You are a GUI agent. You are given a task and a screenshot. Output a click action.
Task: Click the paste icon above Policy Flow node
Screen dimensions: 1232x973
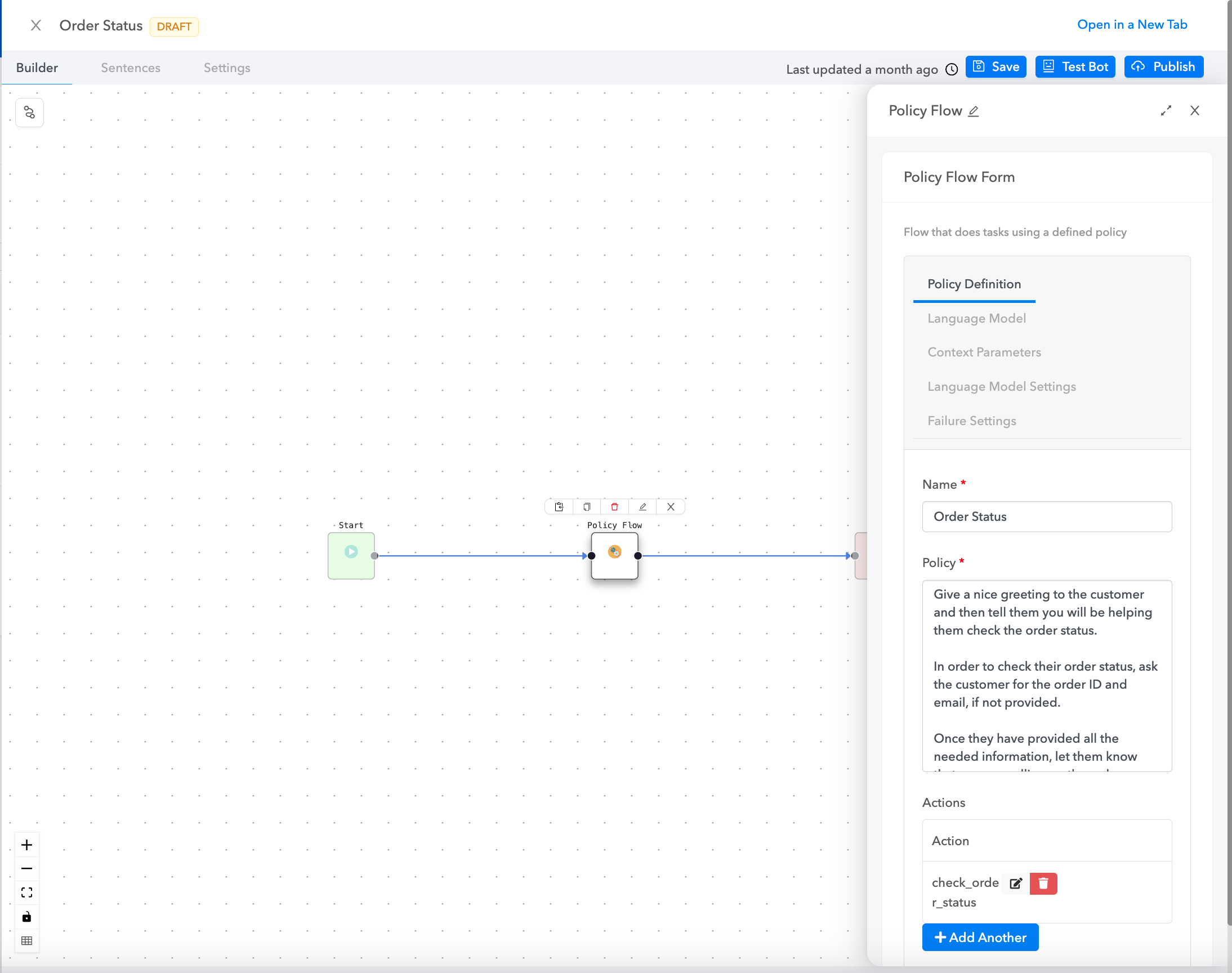coord(559,506)
